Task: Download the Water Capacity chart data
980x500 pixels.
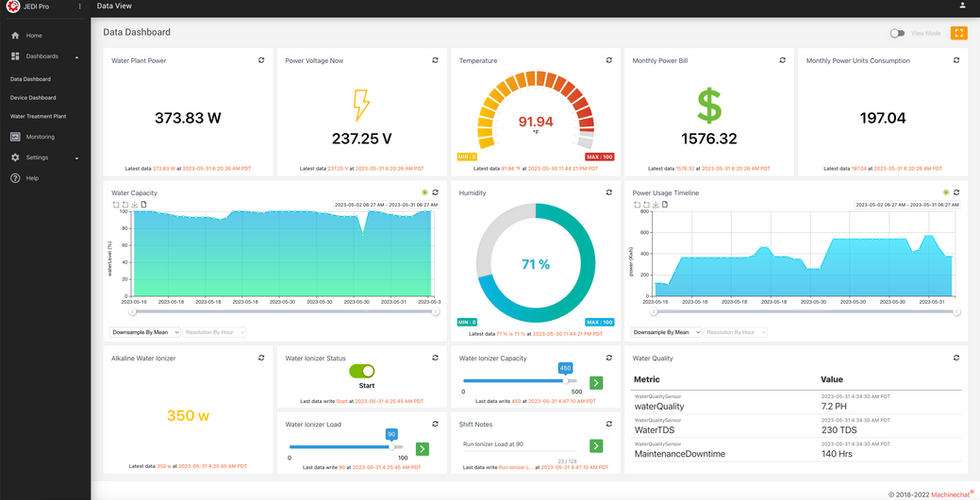Action: tap(134, 204)
